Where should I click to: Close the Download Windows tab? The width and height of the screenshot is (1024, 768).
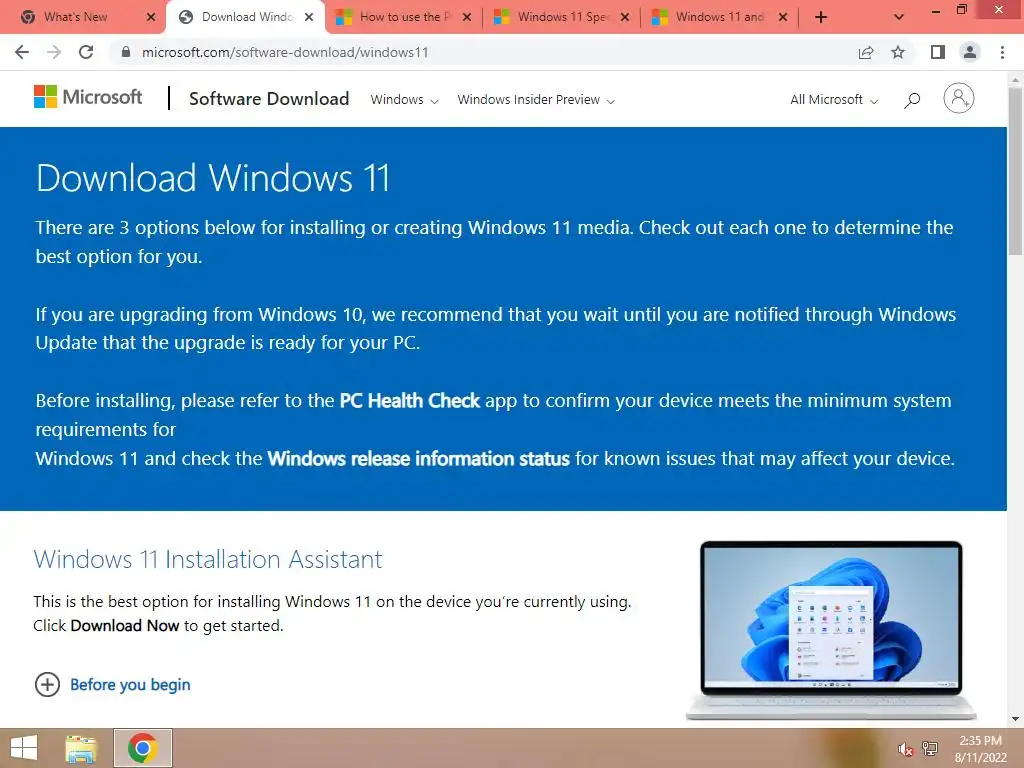[x=309, y=18]
